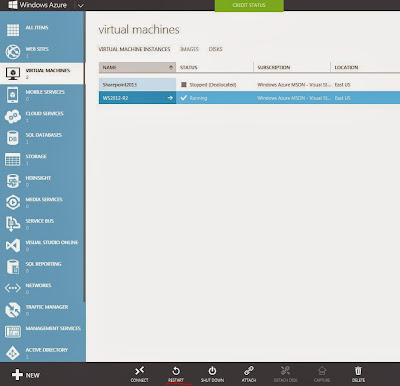Image resolution: width=400 pixels, height=386 pixels.
Task: Select the Sharepoint2013 VM row
Action: point(249,84)
